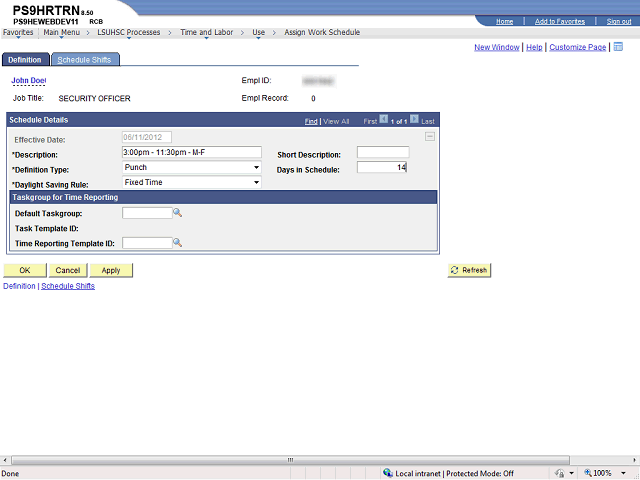The height and width of the screenshot is (480, 640).
Task: Open the zoom level 100% dropdown arrow
Action: click(x=623, y=473)
